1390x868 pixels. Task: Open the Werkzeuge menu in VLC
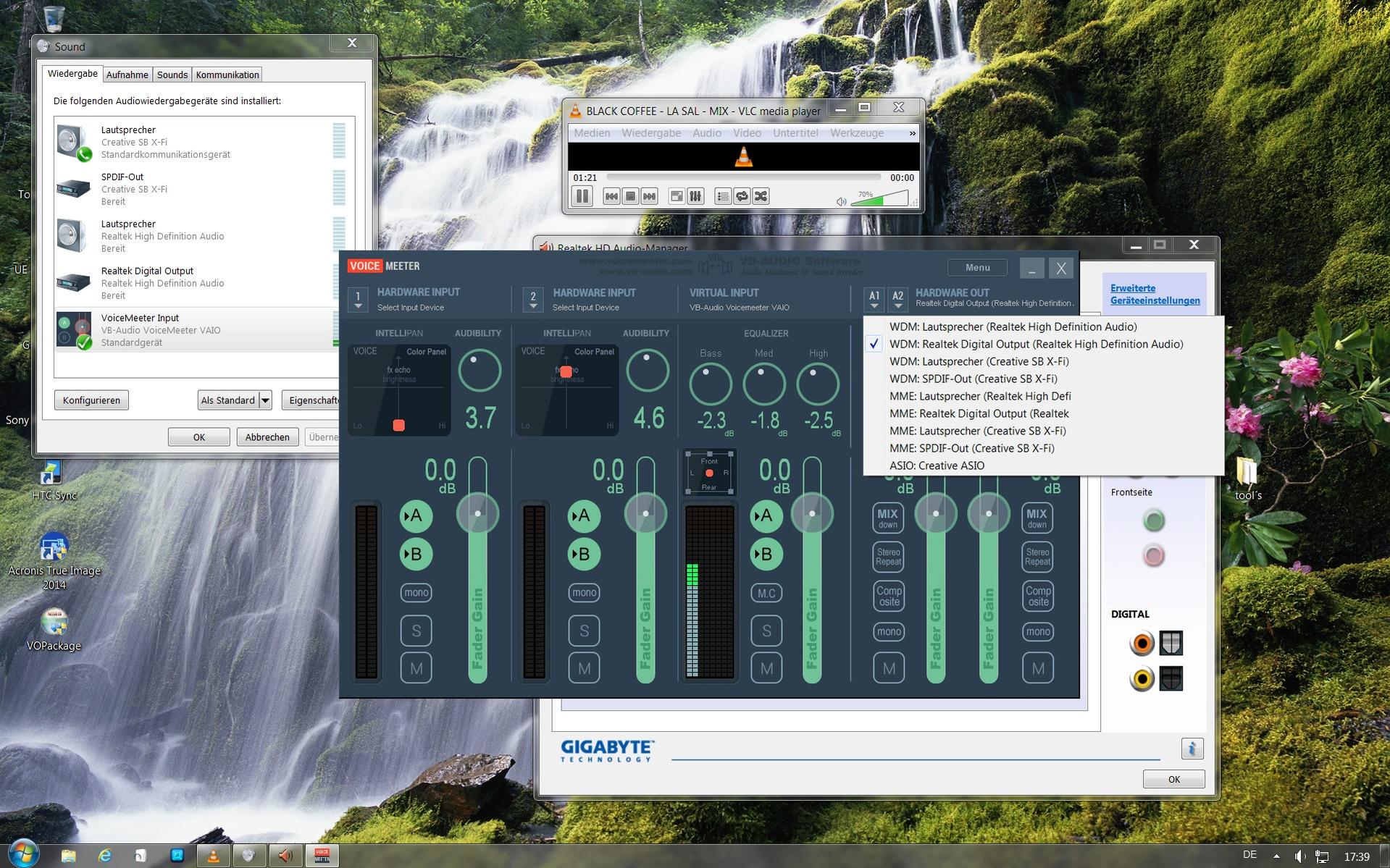(857, 133)
